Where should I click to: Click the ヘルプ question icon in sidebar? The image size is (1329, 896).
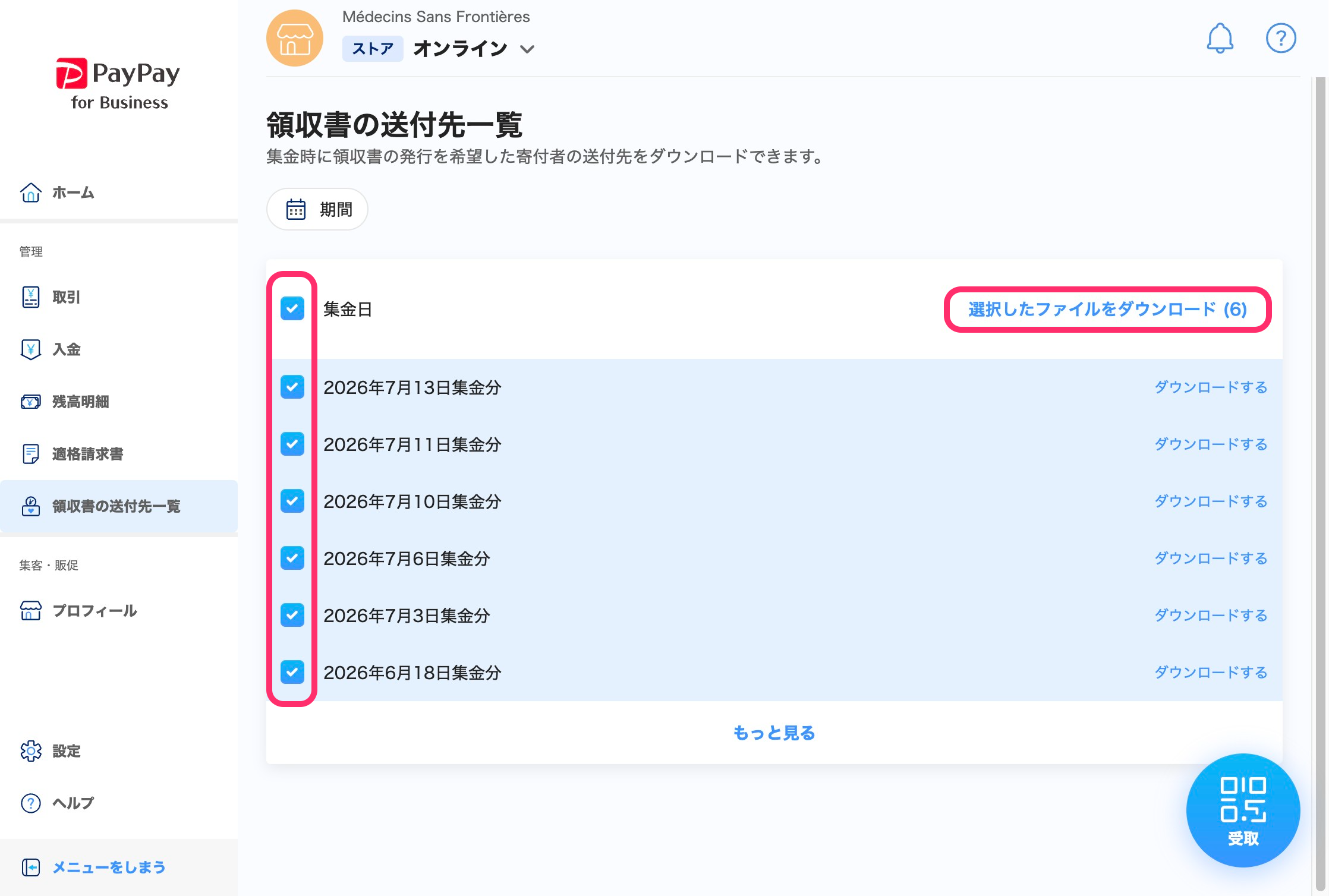[31, 803]
